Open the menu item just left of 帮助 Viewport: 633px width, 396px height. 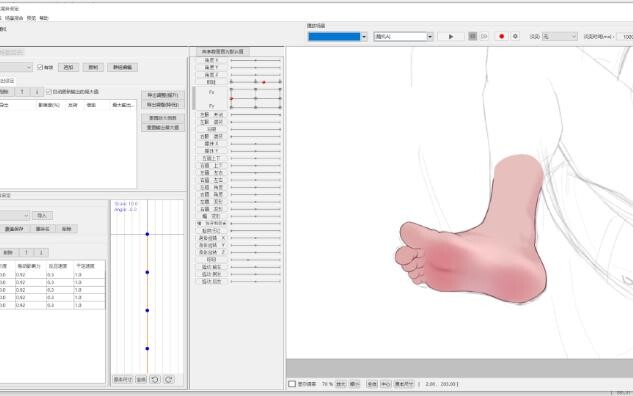pyautogui.click(x=31, y=18)
